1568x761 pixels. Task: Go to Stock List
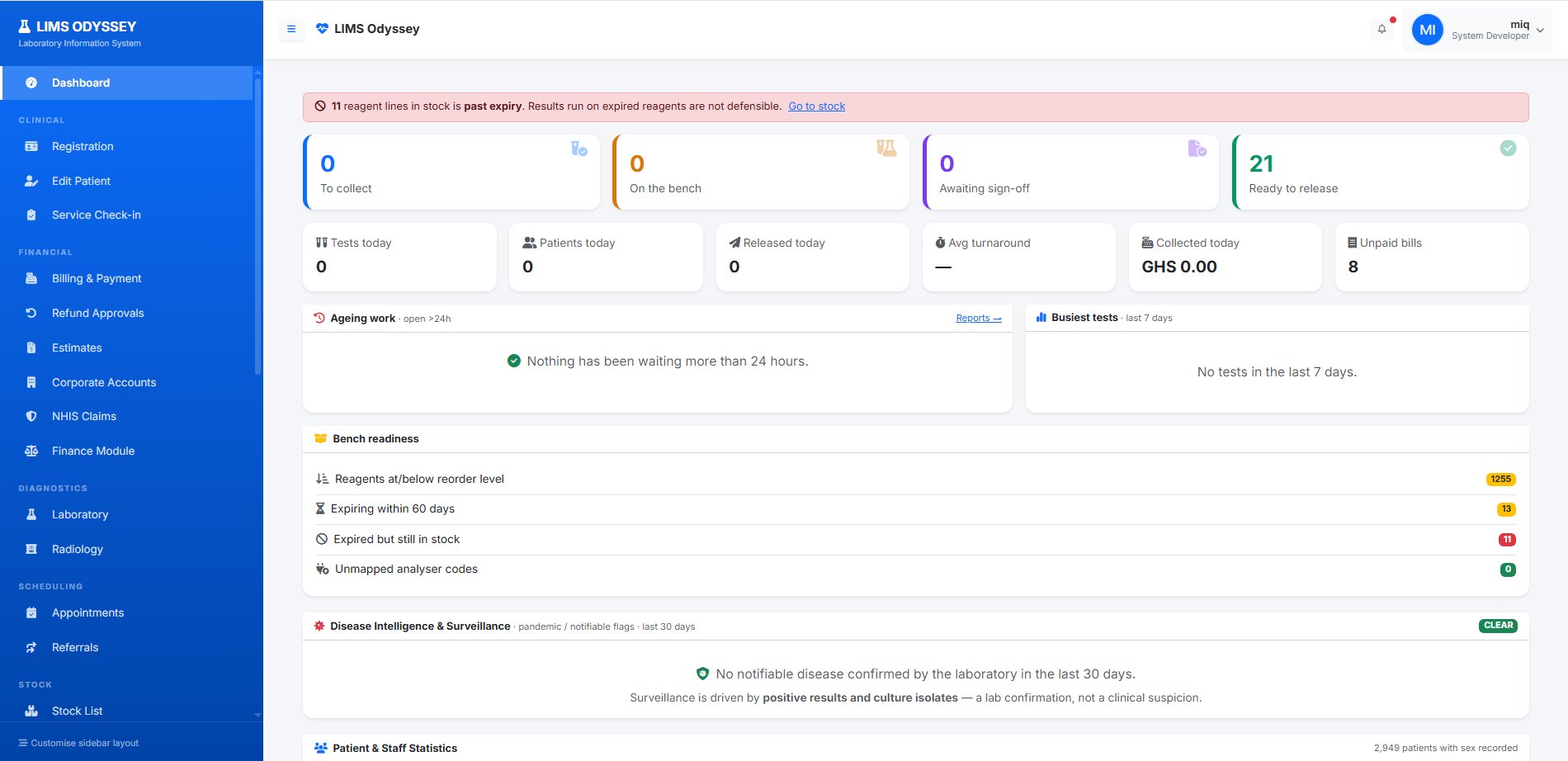(x=127, y=711)
